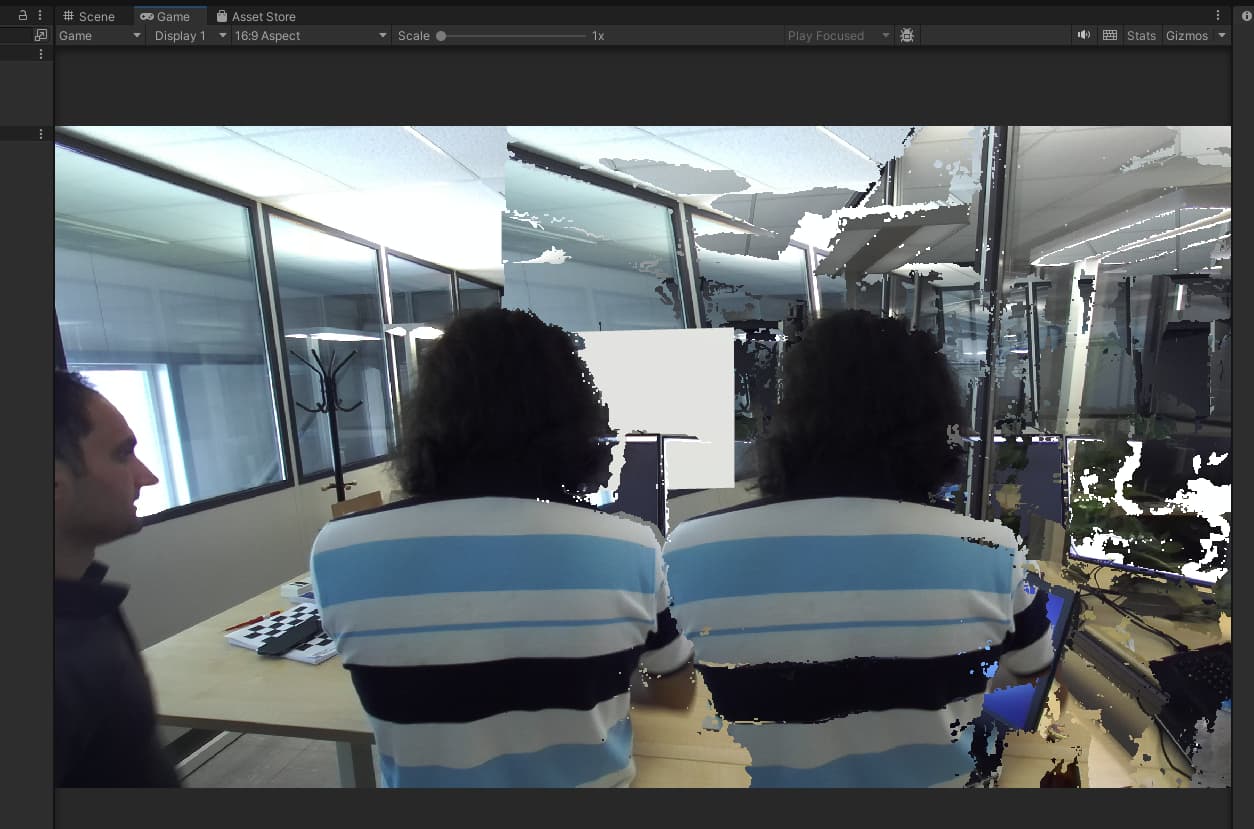The width and height of the screenshot is (1254, 829).
Task: Click the Gizmos button
Action: [x=1187, y=35]
